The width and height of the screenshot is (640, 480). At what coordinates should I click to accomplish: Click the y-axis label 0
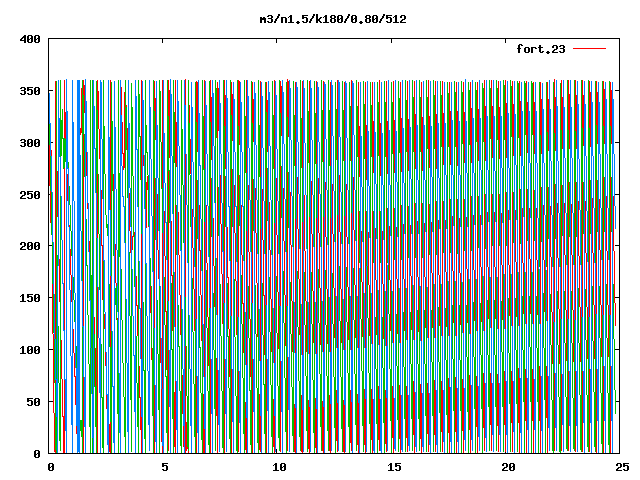click(37, 454)
